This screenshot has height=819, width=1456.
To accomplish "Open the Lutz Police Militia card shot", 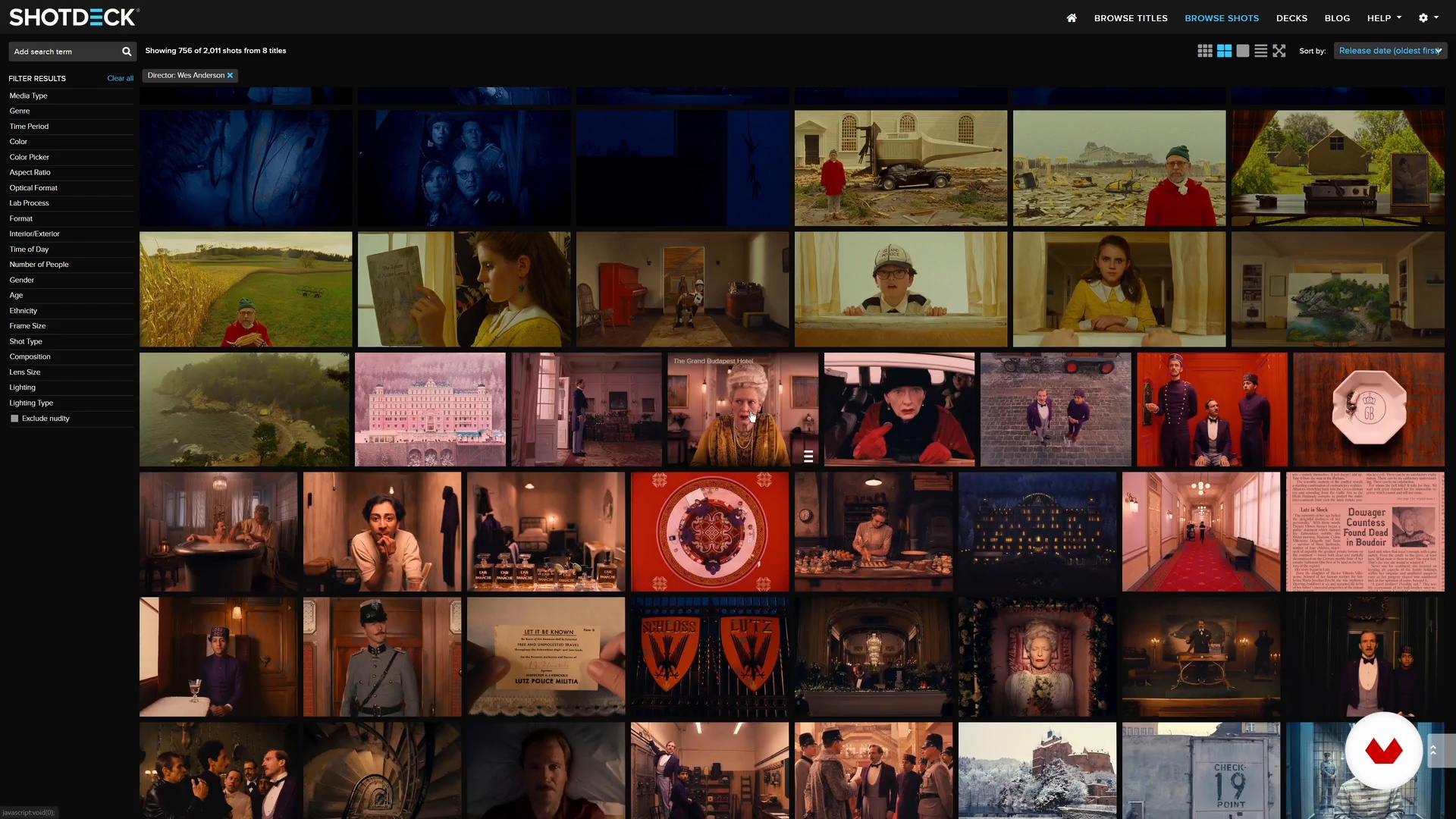I will tap(546, 657).
